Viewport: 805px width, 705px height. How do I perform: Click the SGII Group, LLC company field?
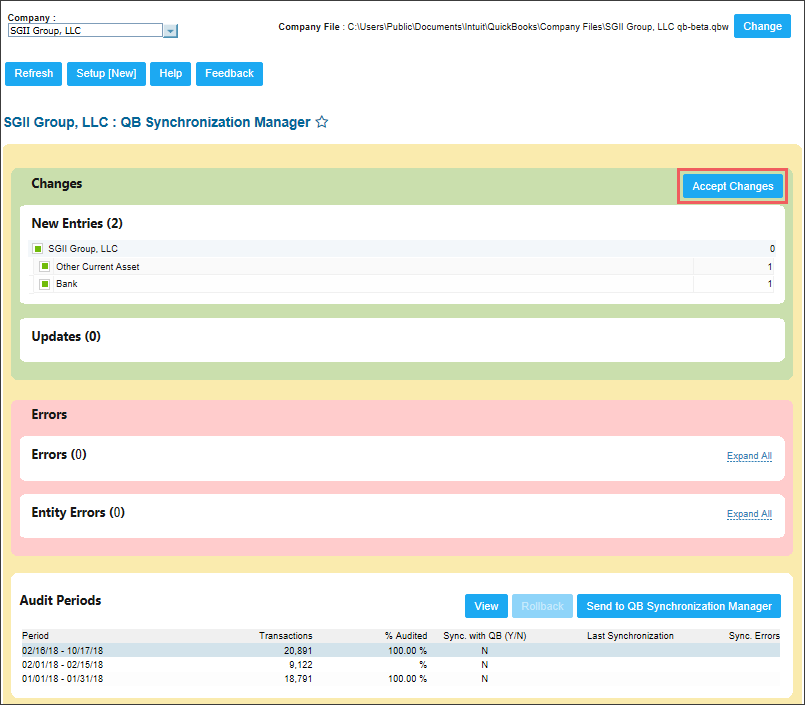click(x=85, y=30)
